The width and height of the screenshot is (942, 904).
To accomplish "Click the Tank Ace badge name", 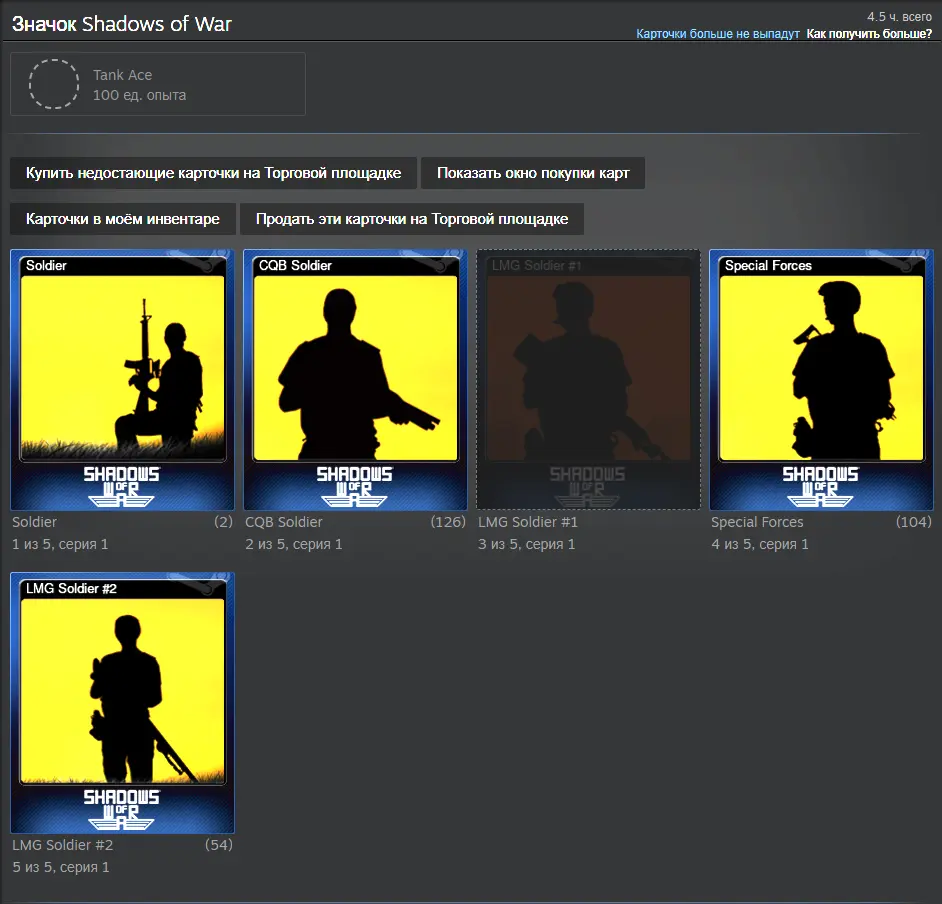I will click(123, 75).
